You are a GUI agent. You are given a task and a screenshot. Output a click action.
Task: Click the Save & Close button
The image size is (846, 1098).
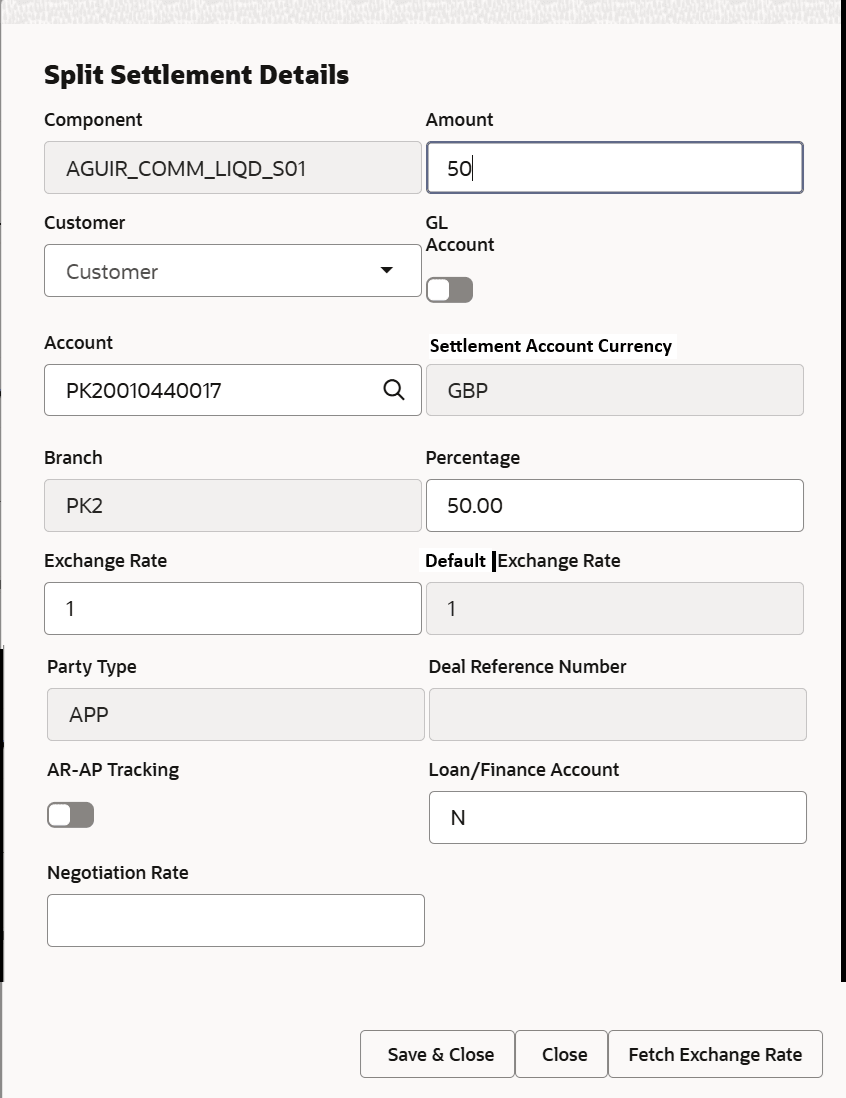pyautogui.click(x=438, y=1054)
